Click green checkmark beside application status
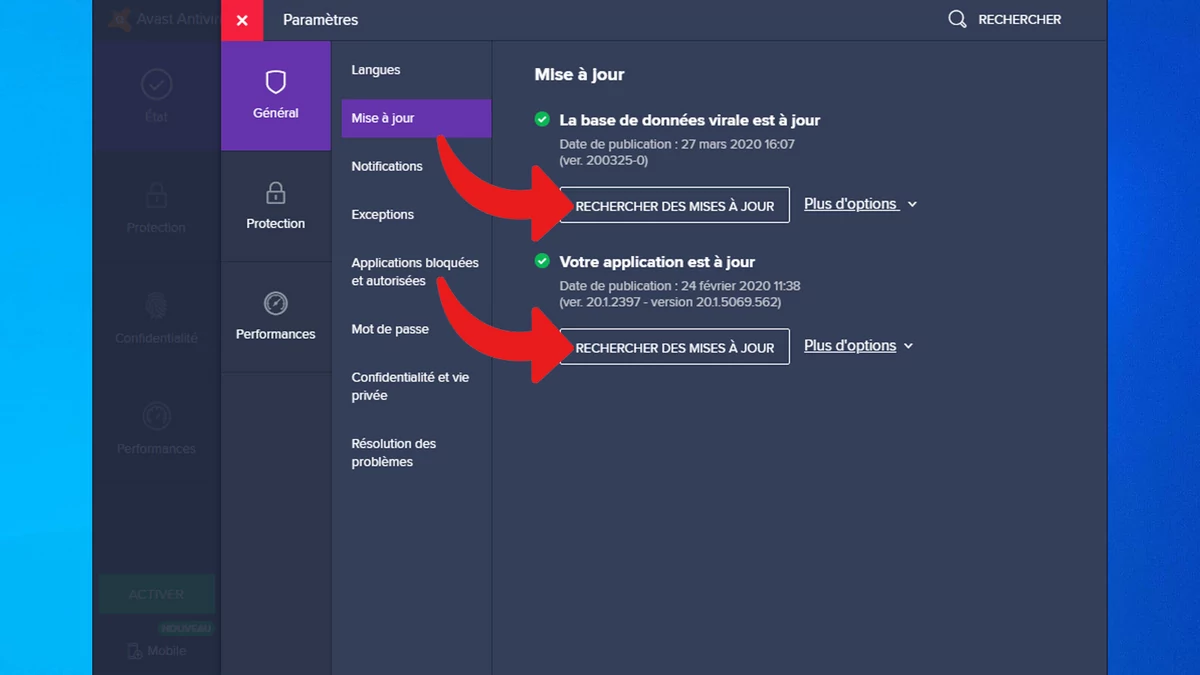1200x675 pixels. (x=542, y=261)
